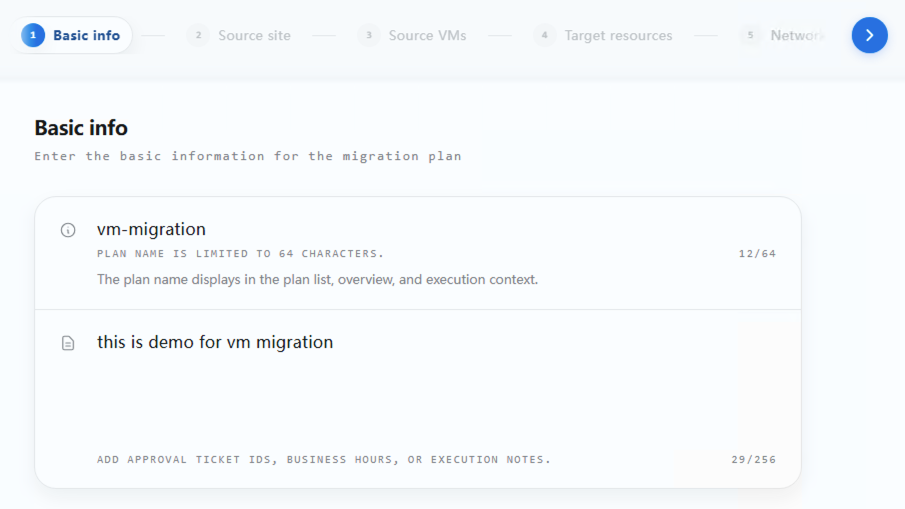The width and height of the screenshot is (905, 509).
Task: Open the Target resources step
Action: [618, 35]
